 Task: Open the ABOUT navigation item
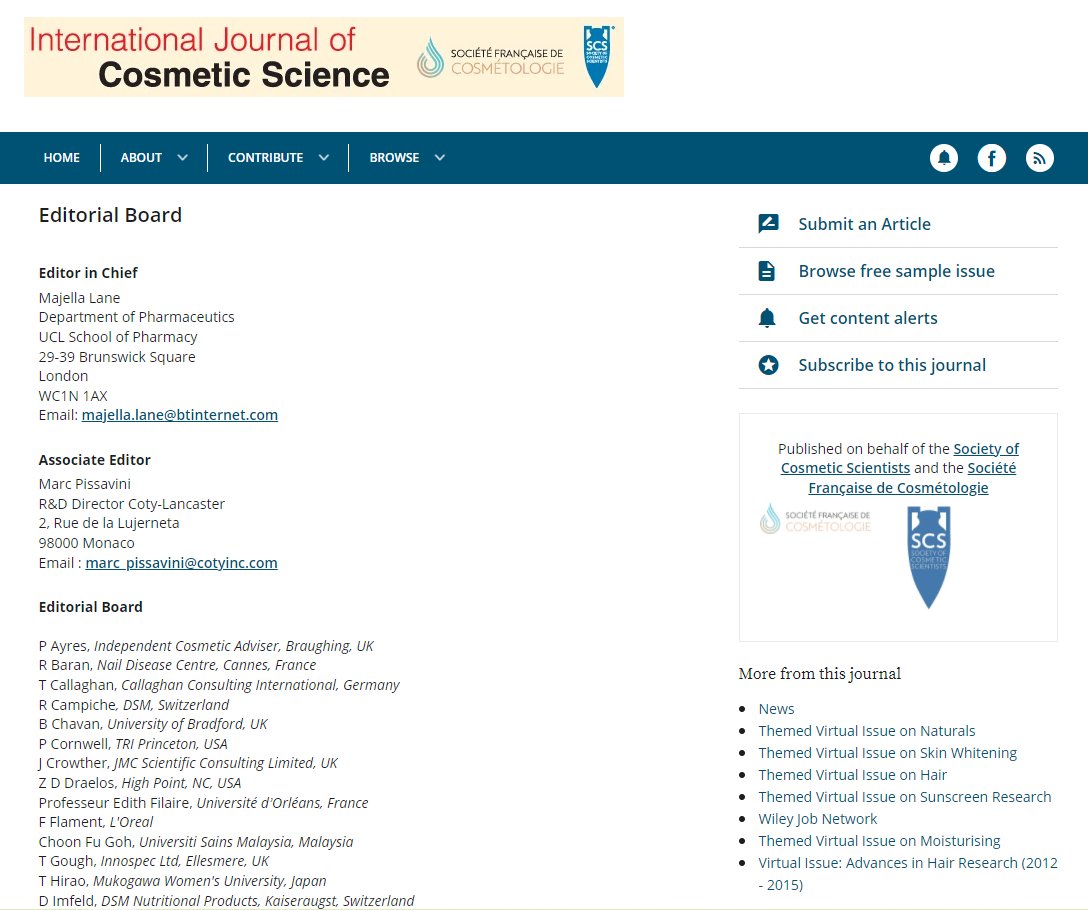[141, 158]
